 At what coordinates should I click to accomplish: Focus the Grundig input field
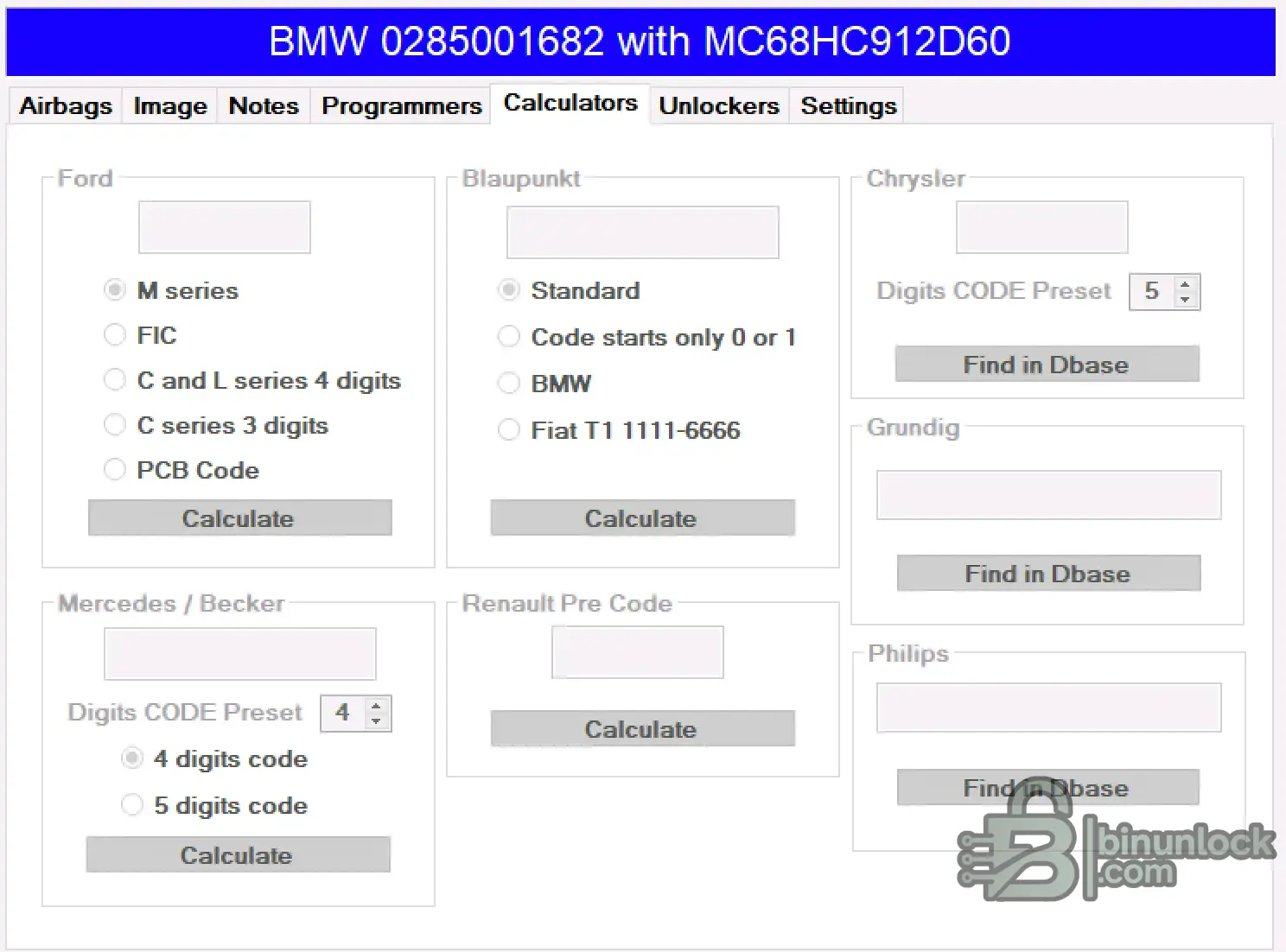pyautogui.click(x=1049, y=495)
